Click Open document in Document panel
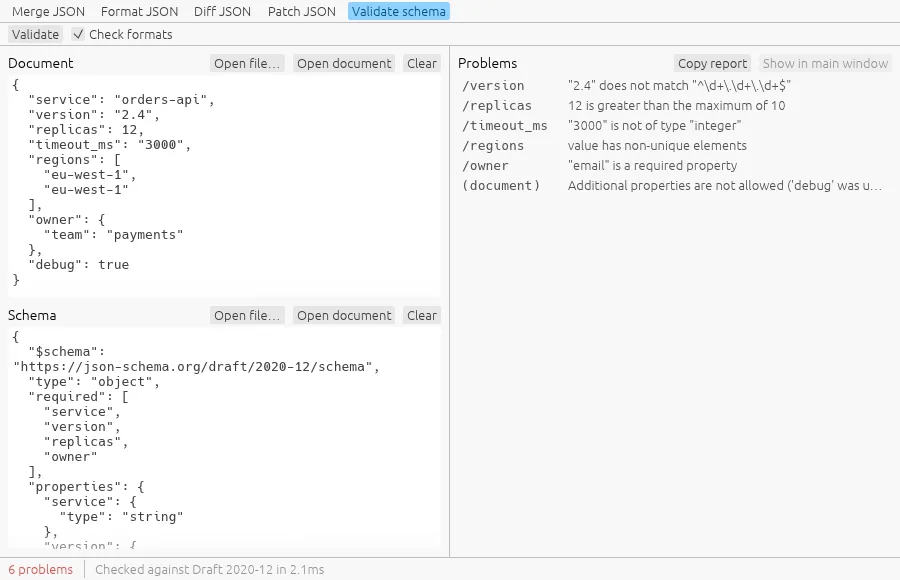Image resolution: width=900 pixels, height=580 pixels. click(x=344, y=63)
